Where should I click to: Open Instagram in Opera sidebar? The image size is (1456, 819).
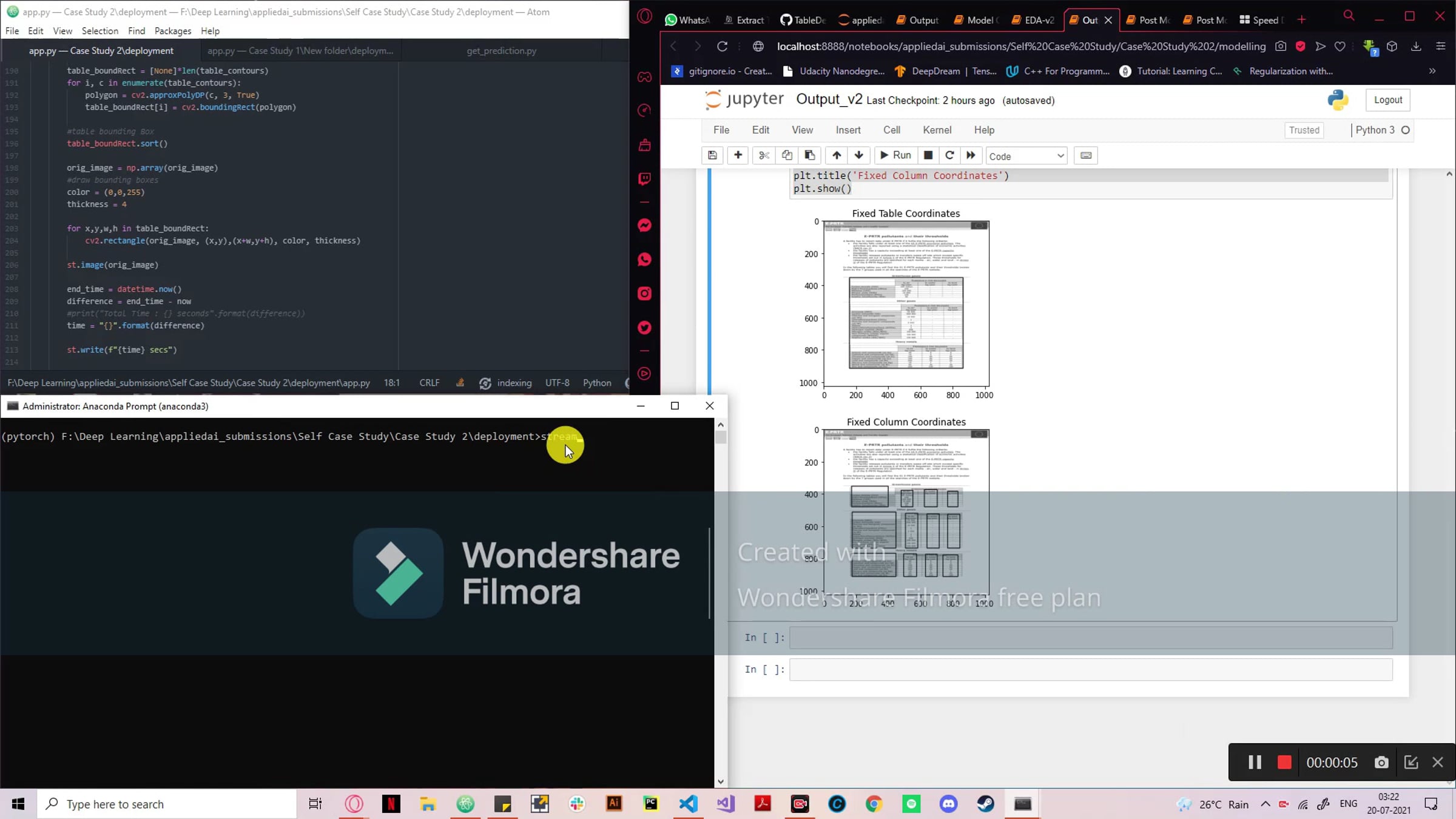coord(644,294)
